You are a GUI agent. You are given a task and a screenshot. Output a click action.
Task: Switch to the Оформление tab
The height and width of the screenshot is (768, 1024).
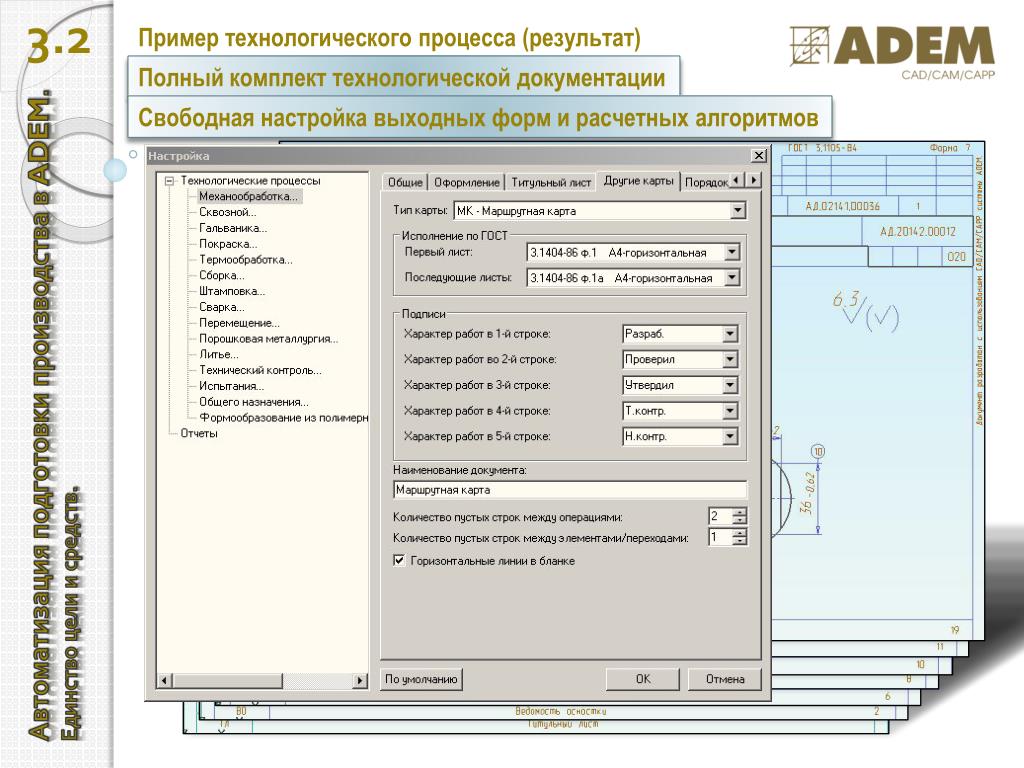click(467, 182)
